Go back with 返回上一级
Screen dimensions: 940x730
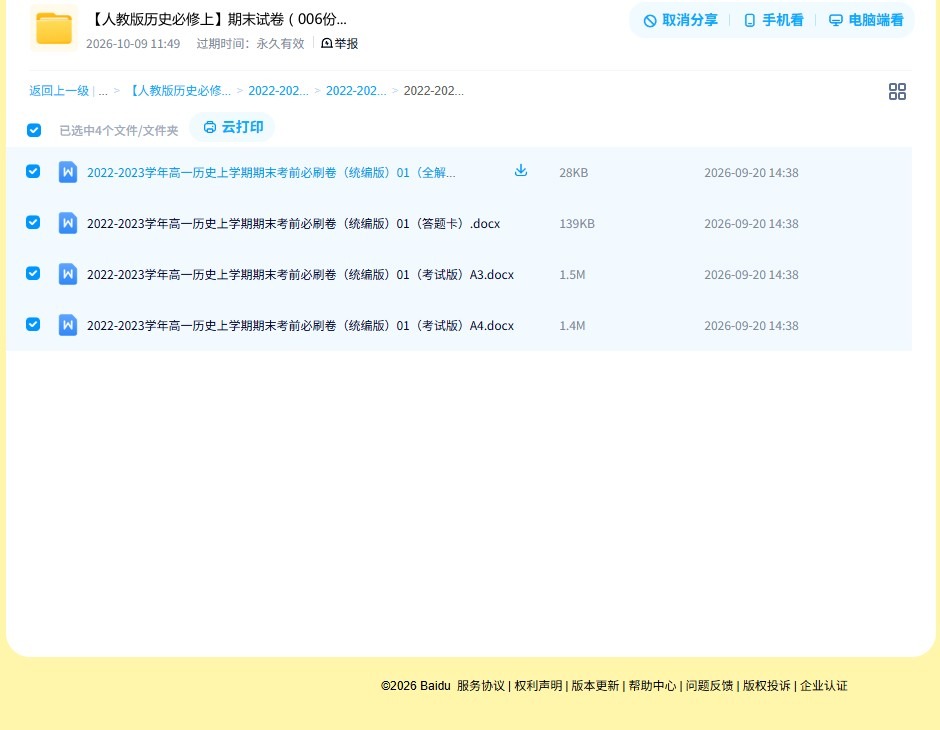[59, 91]
